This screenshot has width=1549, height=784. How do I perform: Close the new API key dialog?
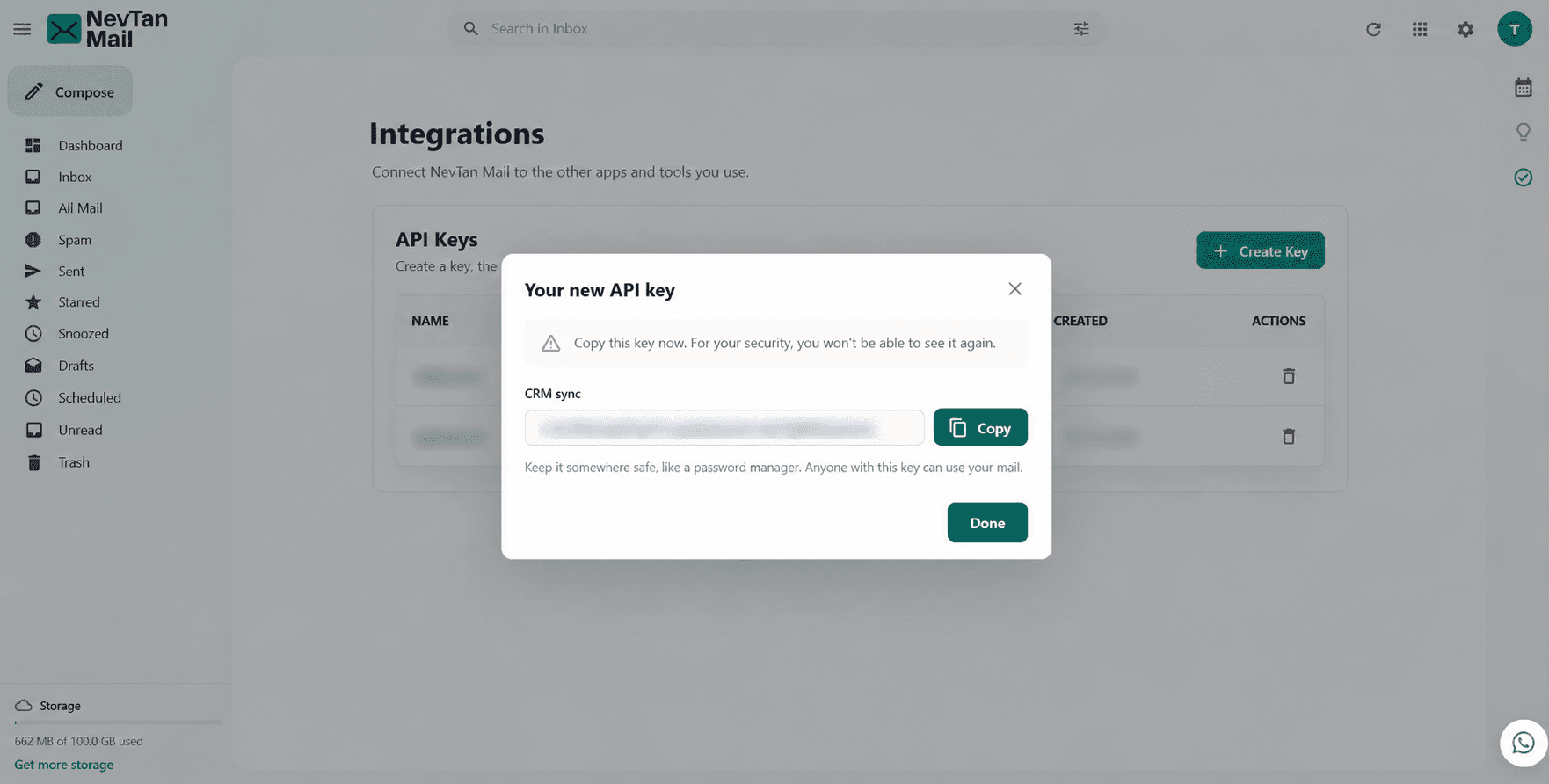[1014, 289]
